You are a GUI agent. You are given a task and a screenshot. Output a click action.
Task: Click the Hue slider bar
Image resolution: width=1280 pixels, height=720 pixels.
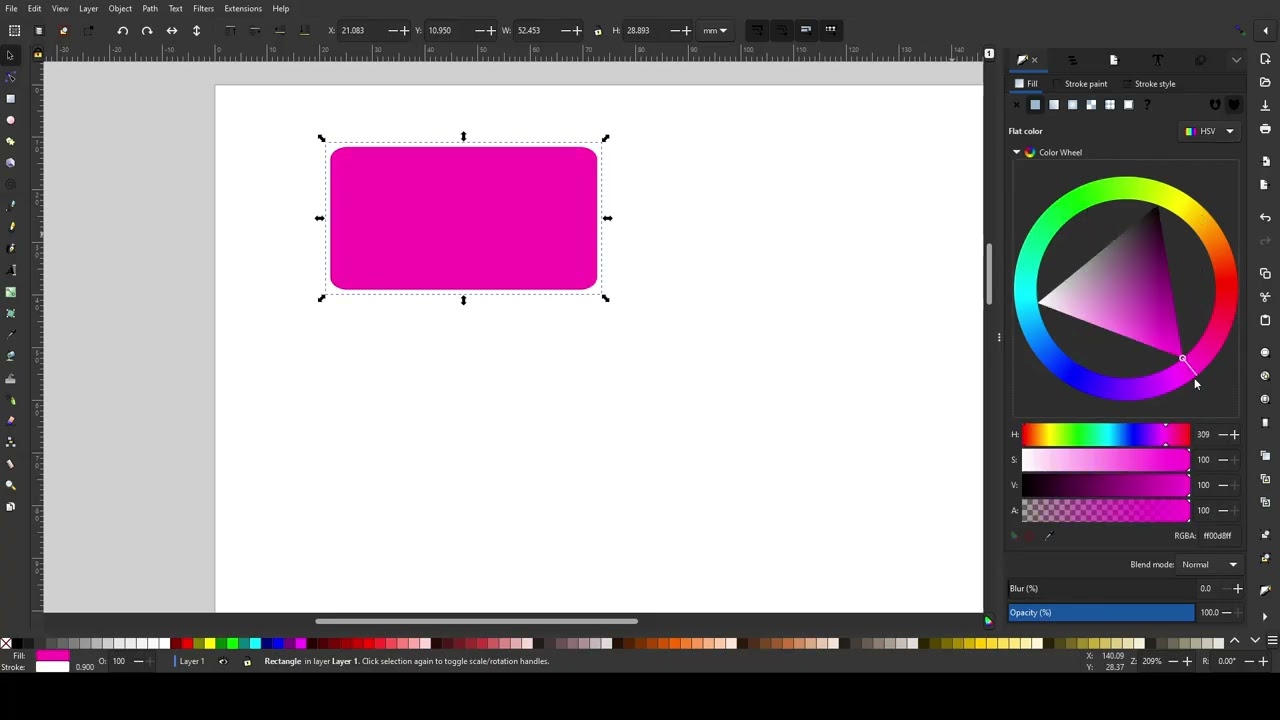1105,435
